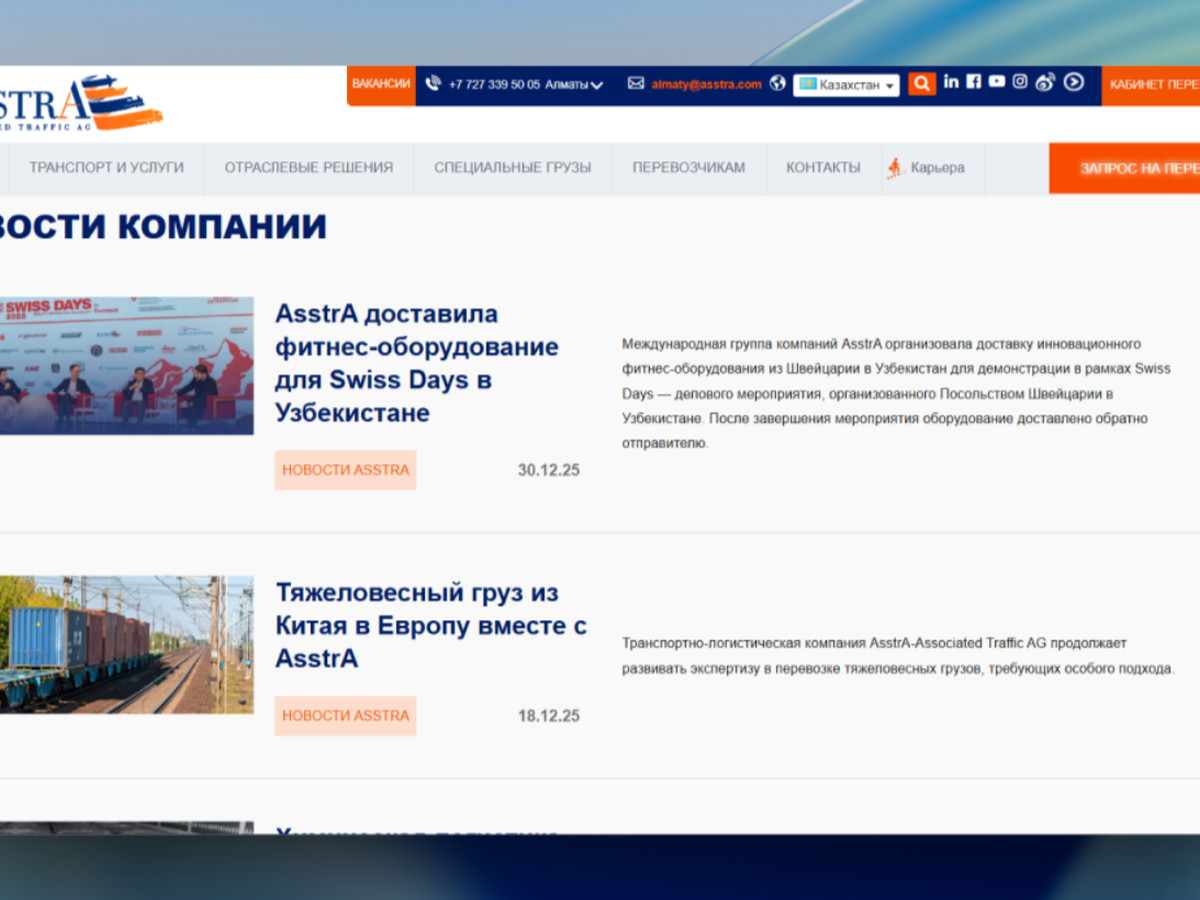Open Swiss Days fitness-equipment article title
Image resolution: width=1200 pixels, height=900 pixels.
pyautogui.click(x=417, y=363)
